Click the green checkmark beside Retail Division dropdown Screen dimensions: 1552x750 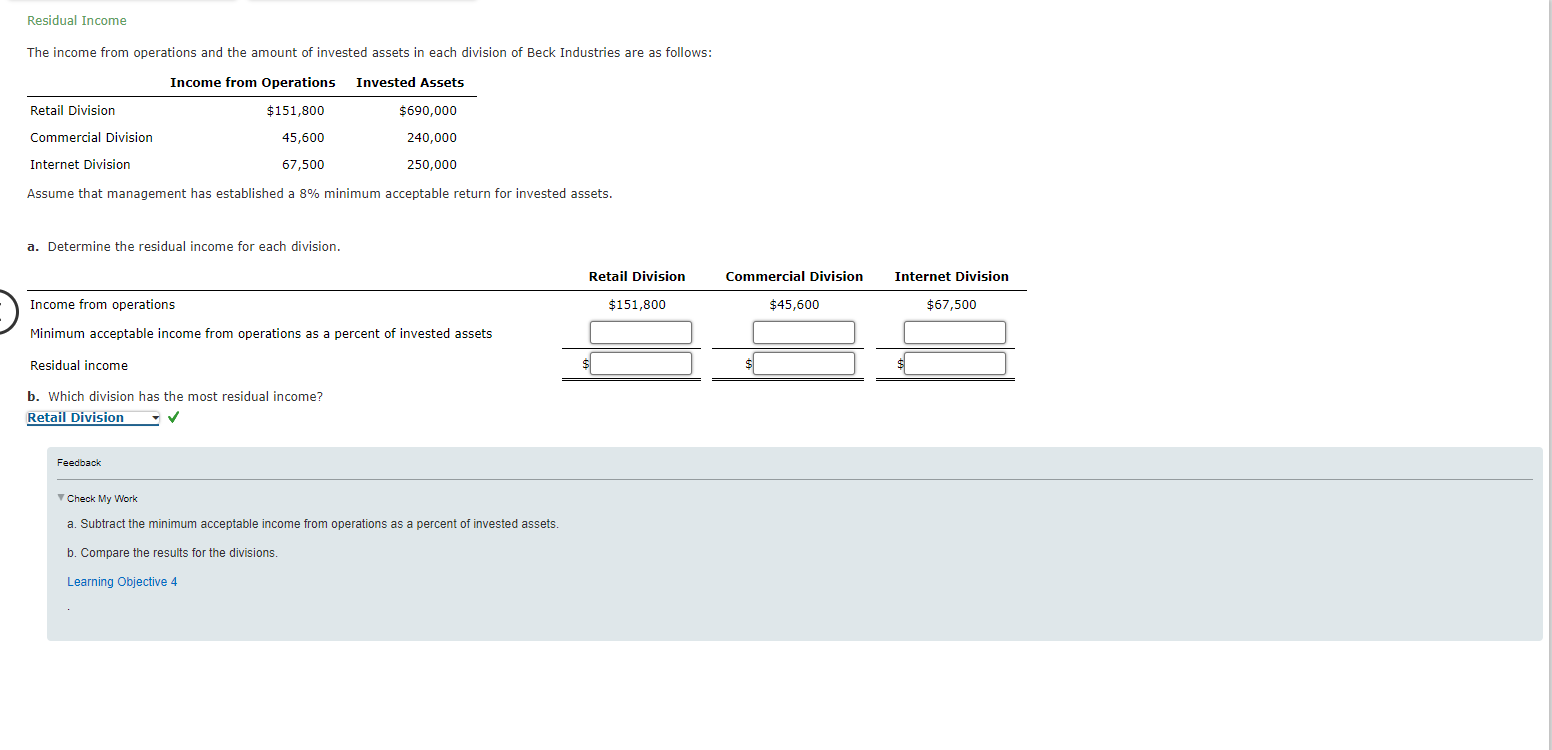click(x=172, y=417)
